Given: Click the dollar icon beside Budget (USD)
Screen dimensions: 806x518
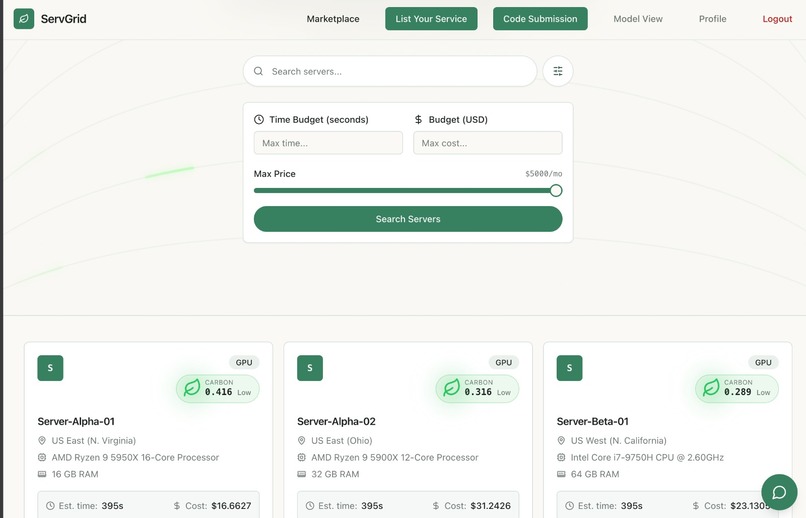Looking at the screenshot, I should 418,120.
